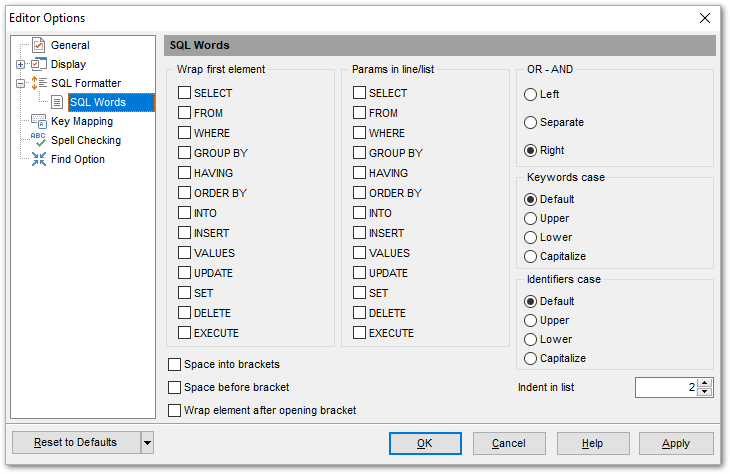Select the Key Mapping tree item
Screen dimensions: 730x474
point(82,121)
